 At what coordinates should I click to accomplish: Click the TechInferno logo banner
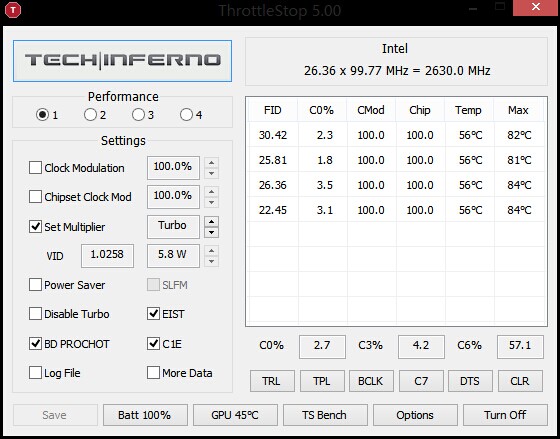[122, 61]
